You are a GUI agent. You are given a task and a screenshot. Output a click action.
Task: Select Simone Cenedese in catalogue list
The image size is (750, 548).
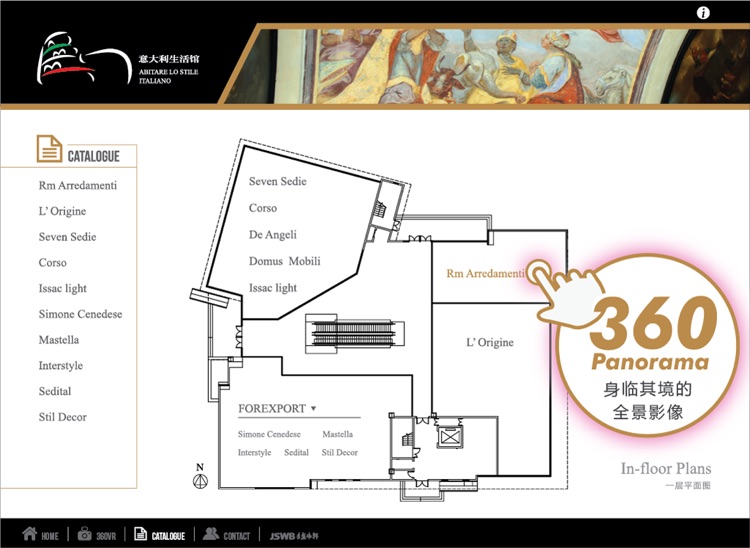80,314
